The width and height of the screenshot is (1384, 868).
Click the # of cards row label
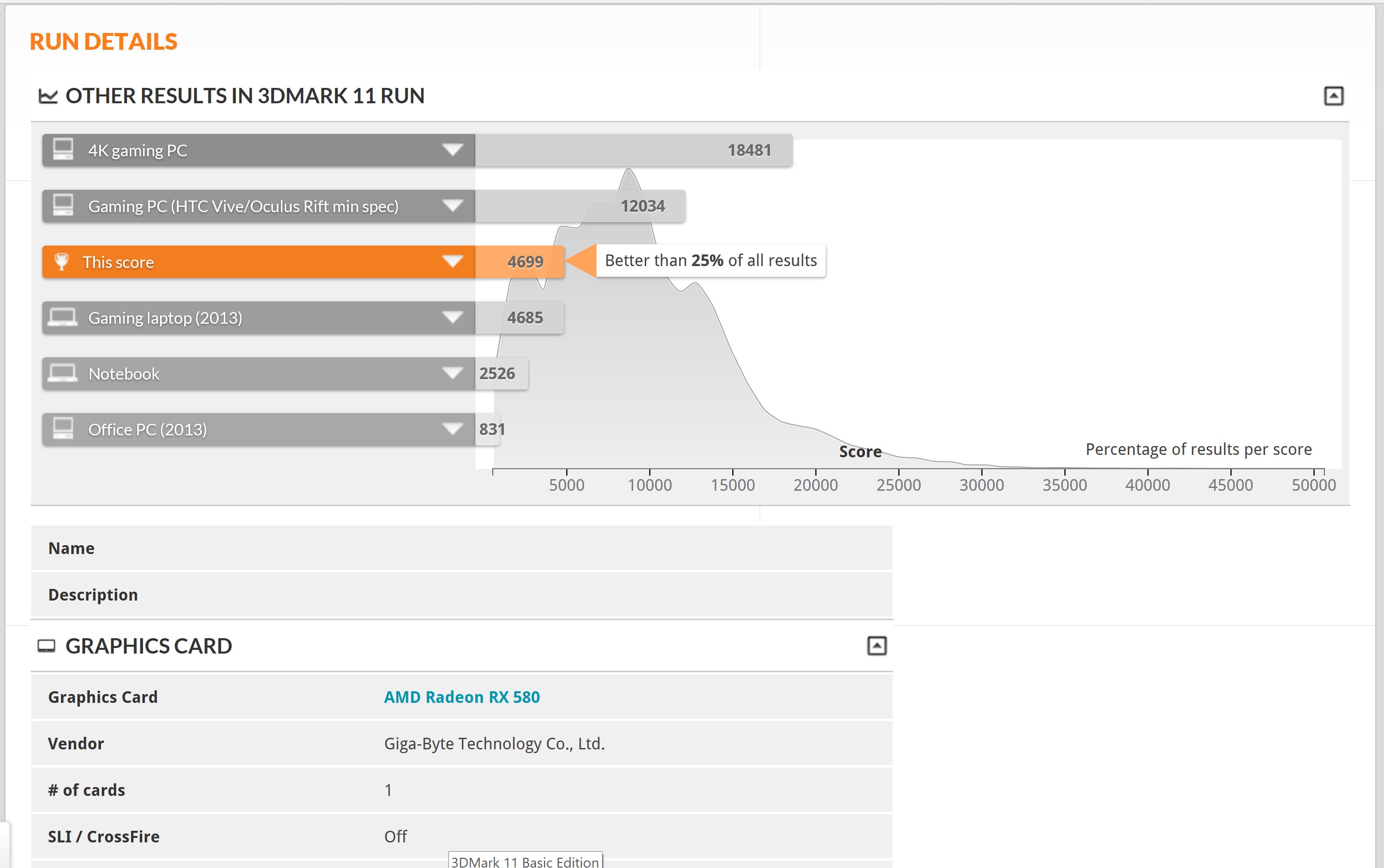87,790
